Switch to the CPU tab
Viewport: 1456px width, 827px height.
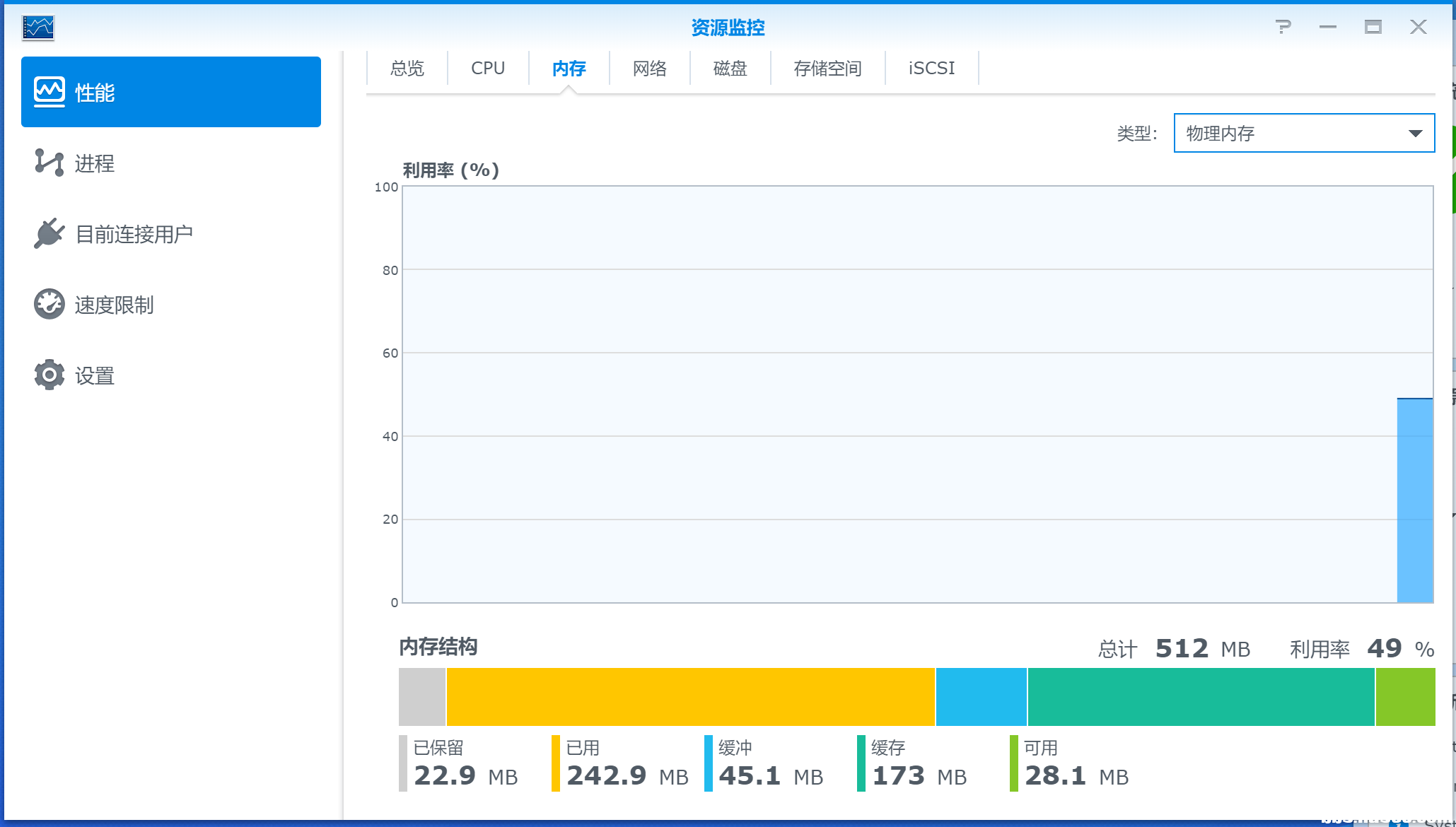coord(488,68)
